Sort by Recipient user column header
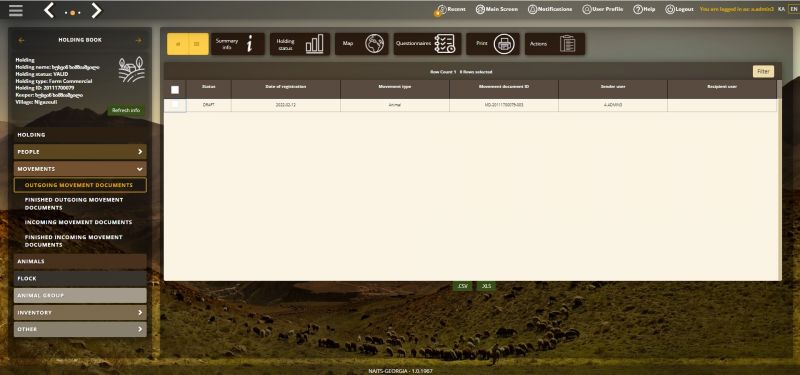This screenshot has height=375, width=800. [722, 89]
